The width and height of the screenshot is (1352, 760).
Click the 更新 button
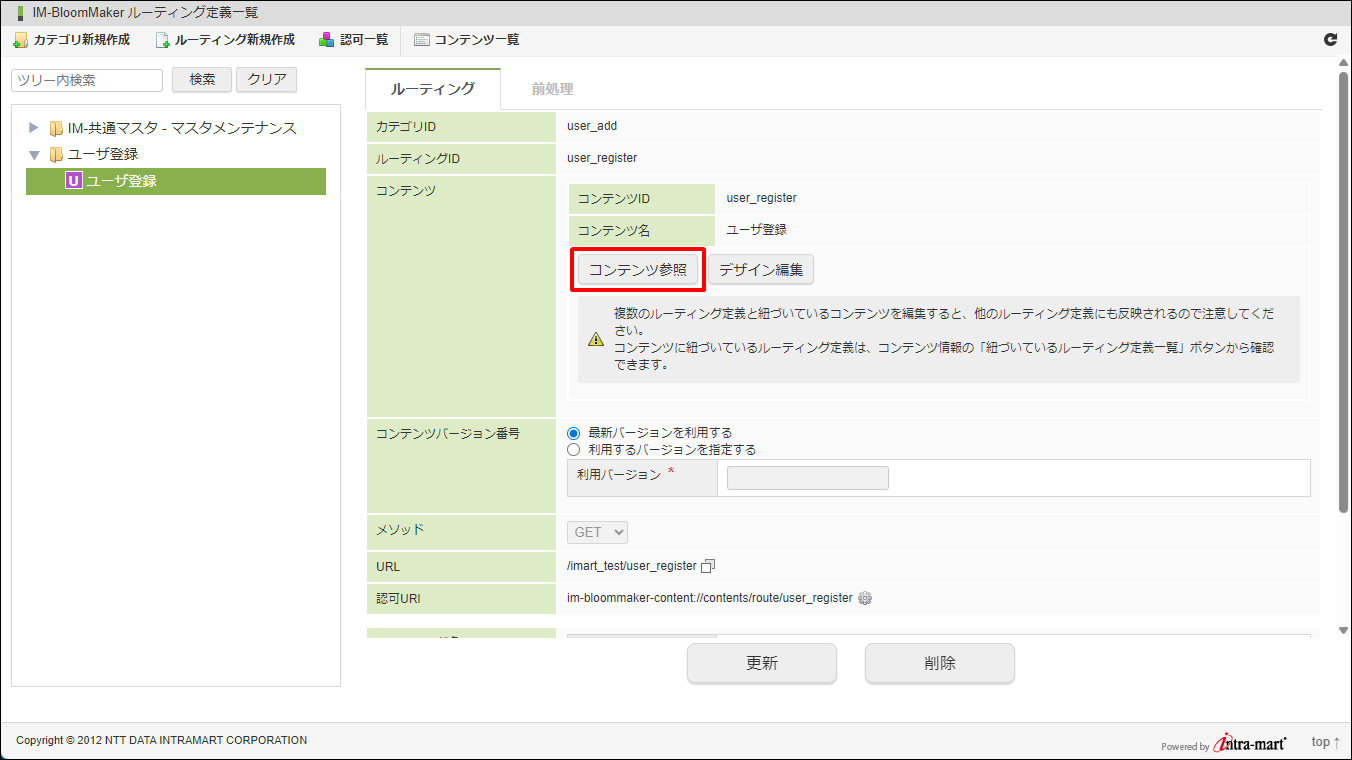pos(762,663)
